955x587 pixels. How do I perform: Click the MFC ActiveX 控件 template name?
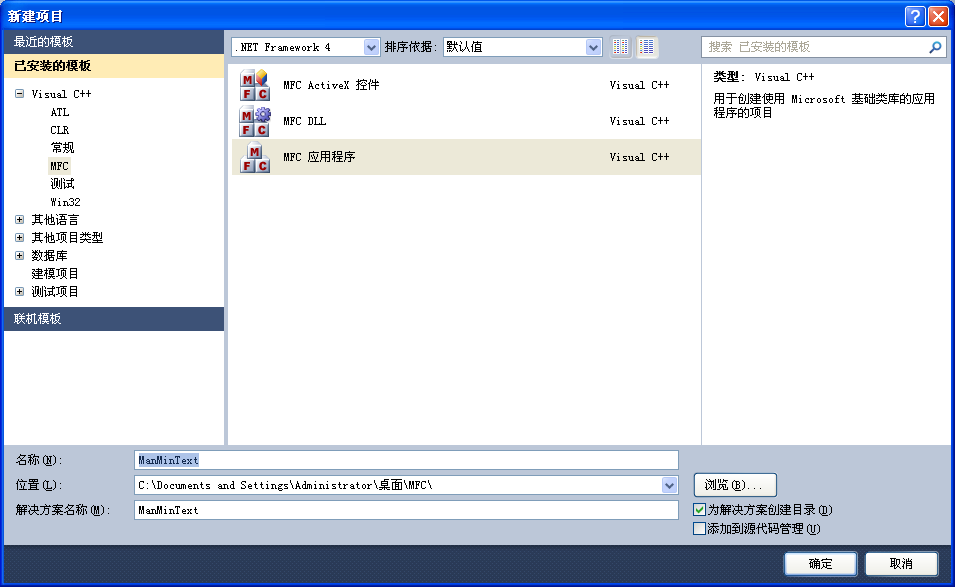click(331, 85)
